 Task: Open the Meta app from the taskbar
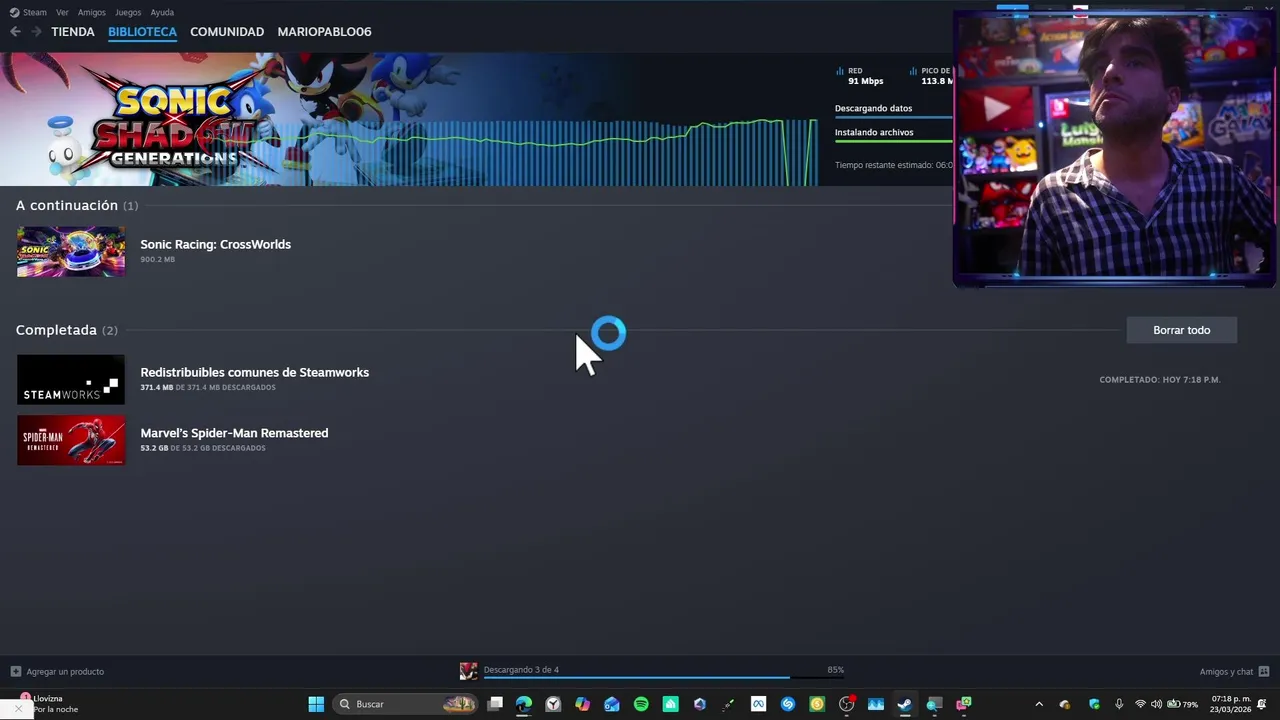coord(758,704)
